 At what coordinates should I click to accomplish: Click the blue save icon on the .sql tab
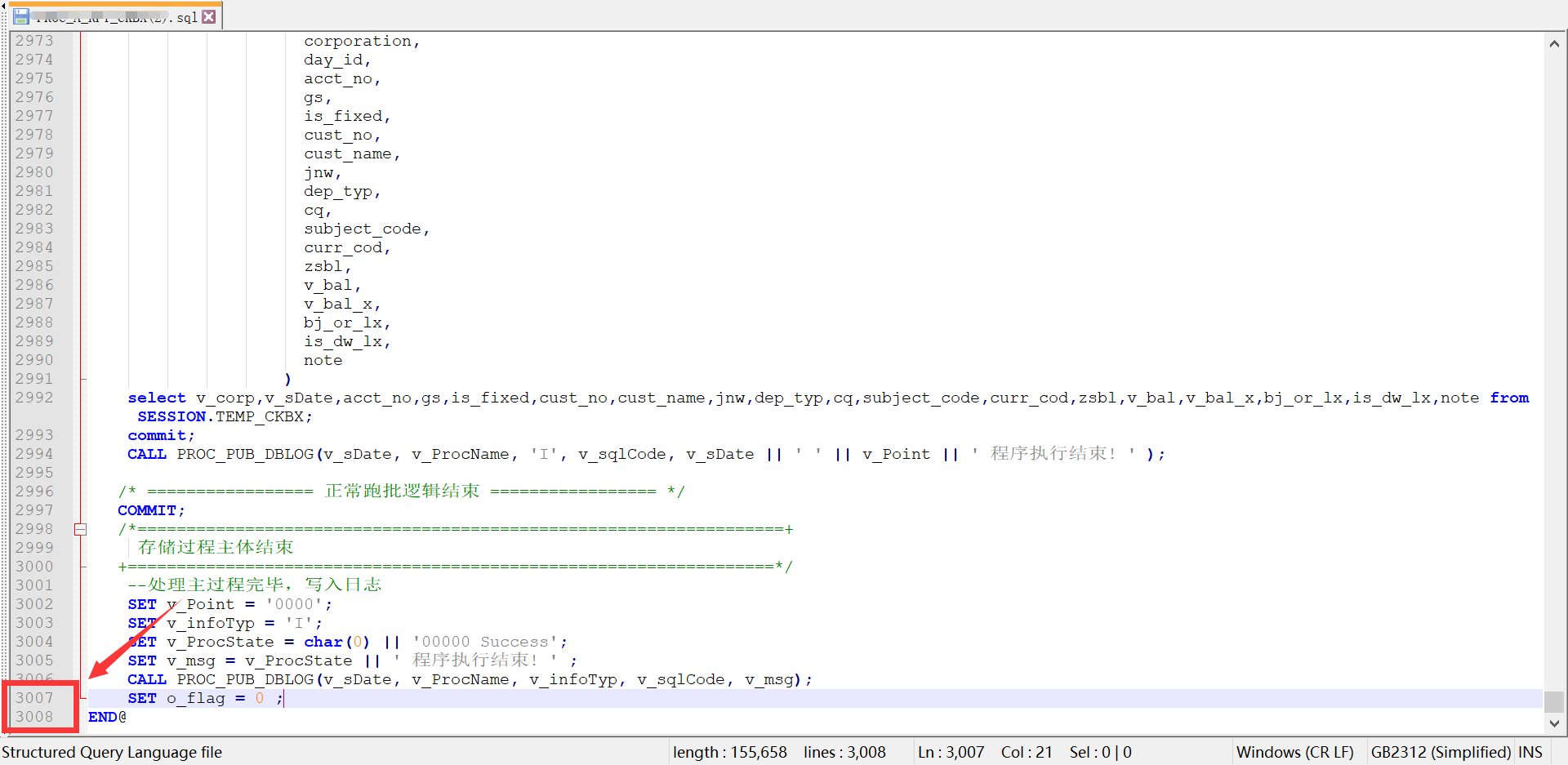[x=21, y=16]
